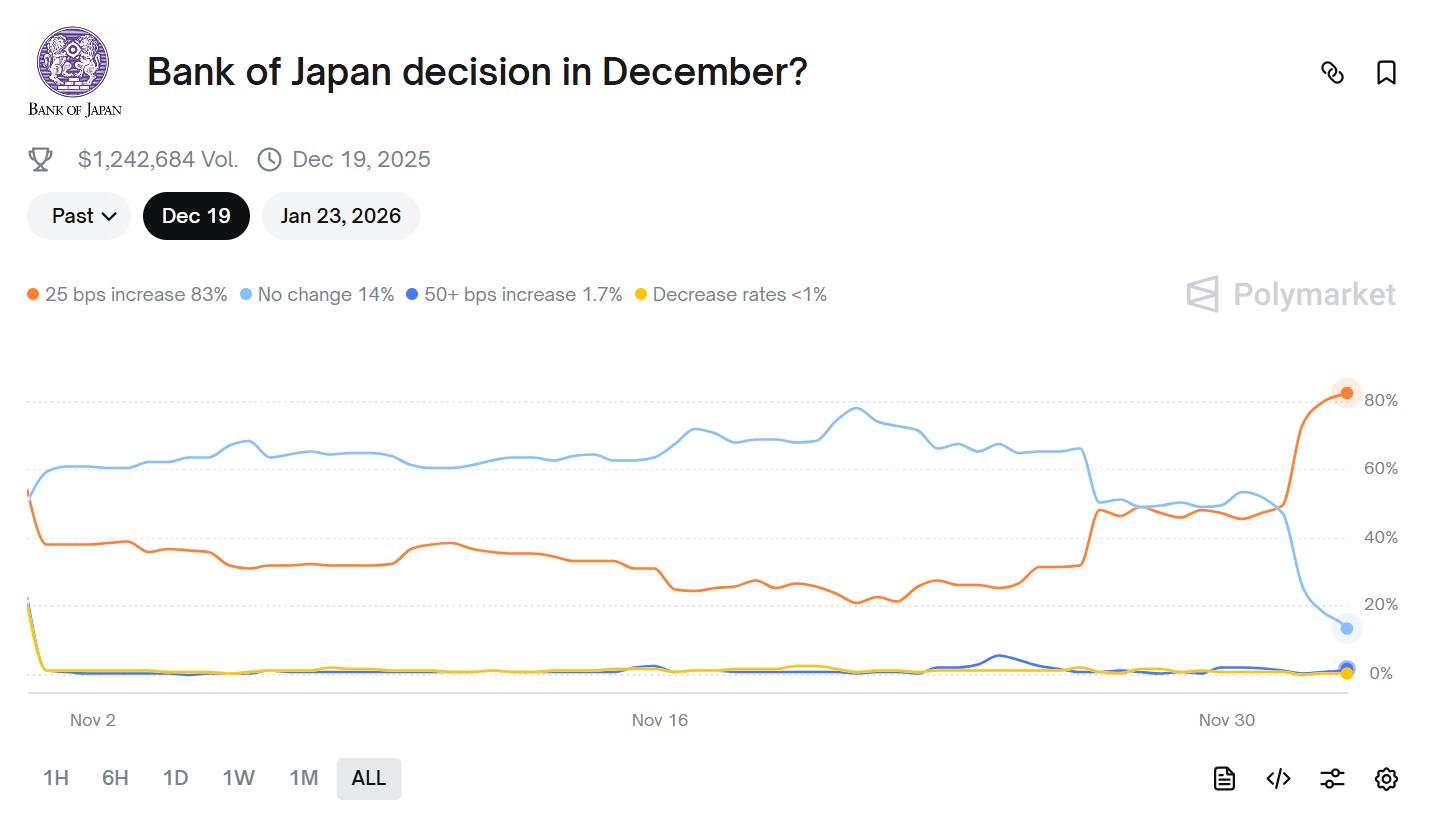Copy the market link icon
The width and height of the screenshot is (1432, 814).
pos(1333,73)
